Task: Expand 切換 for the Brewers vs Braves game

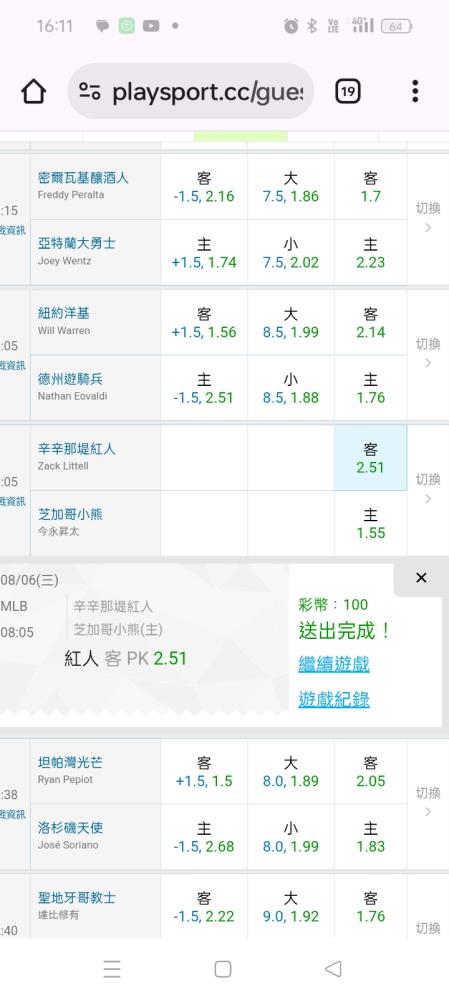Action: [x=428, y=217]
